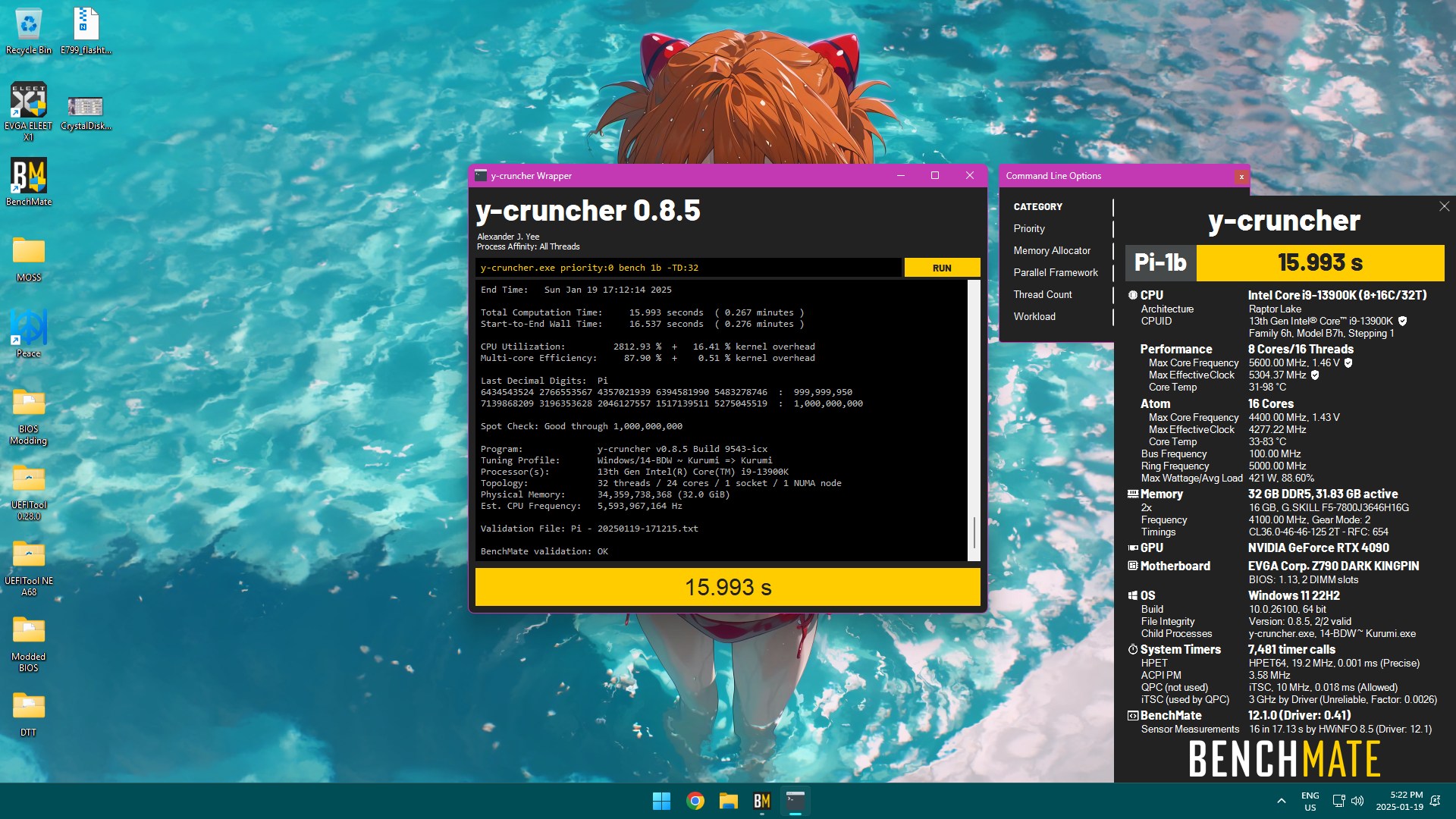This screenshot has height=819, width=1456.
Task: Maximize the y-cruncher Wrapper window
Action: 935,175
